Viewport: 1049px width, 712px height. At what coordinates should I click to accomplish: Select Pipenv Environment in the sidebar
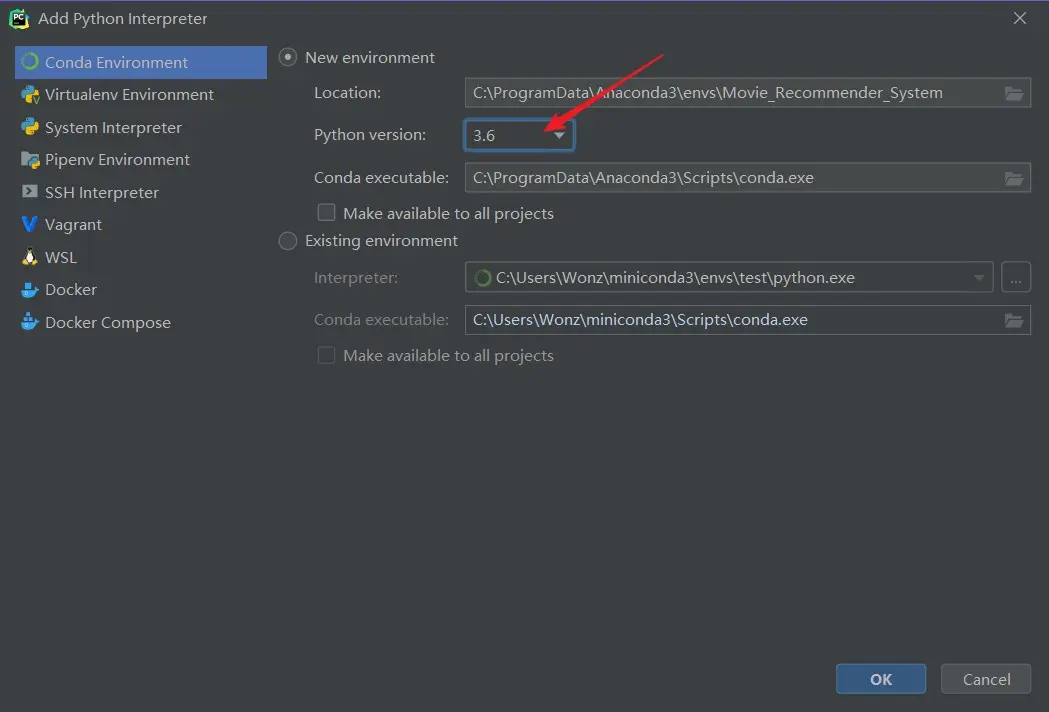140,159
